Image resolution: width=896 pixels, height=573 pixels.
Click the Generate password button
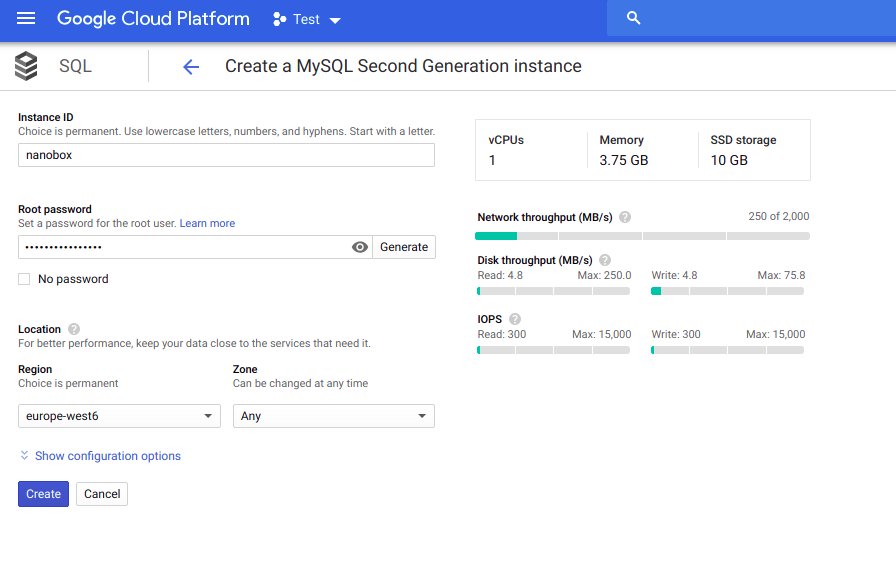coord(404,247)
